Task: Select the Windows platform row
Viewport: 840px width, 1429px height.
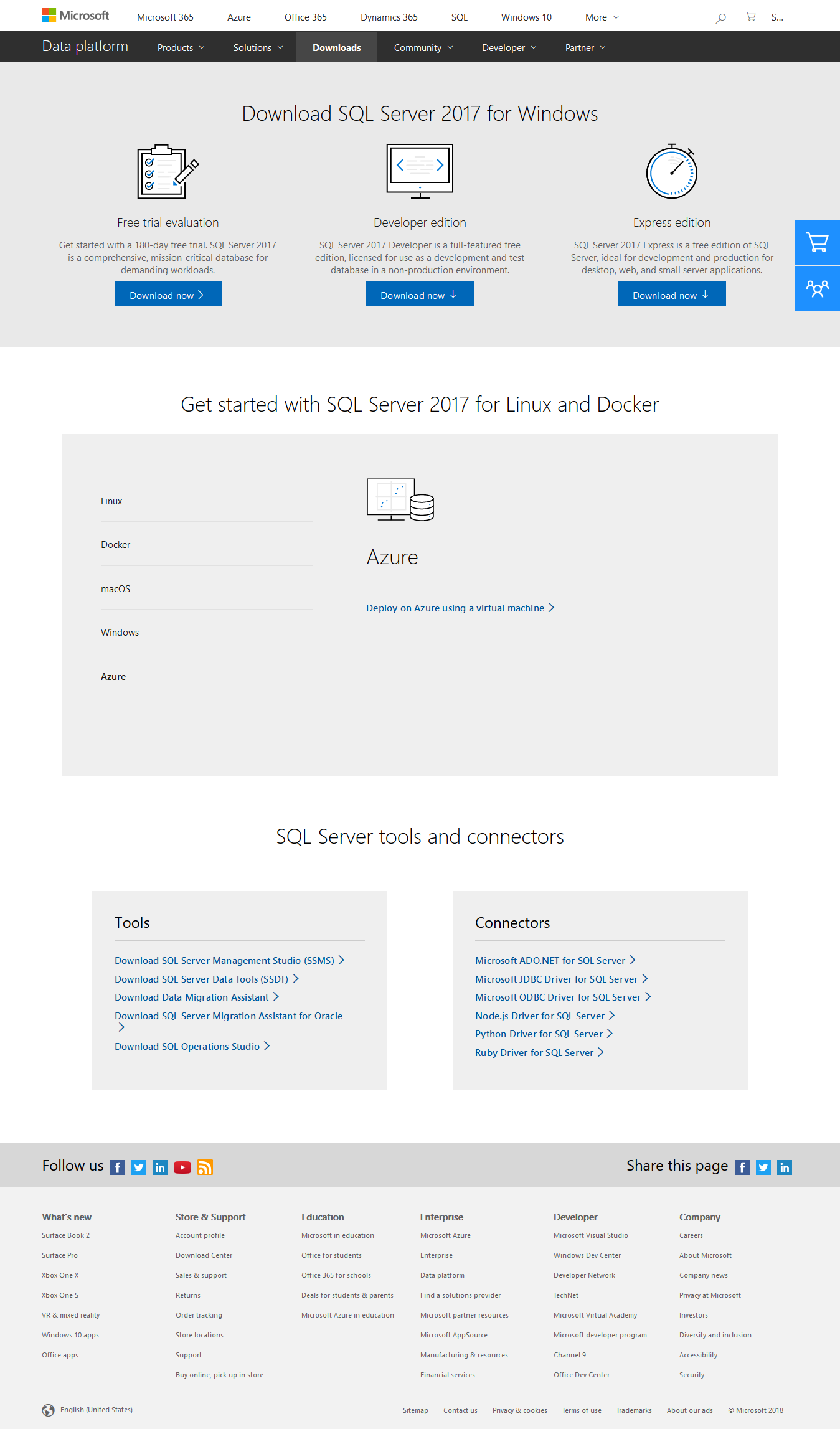Action: click(207, 632)
